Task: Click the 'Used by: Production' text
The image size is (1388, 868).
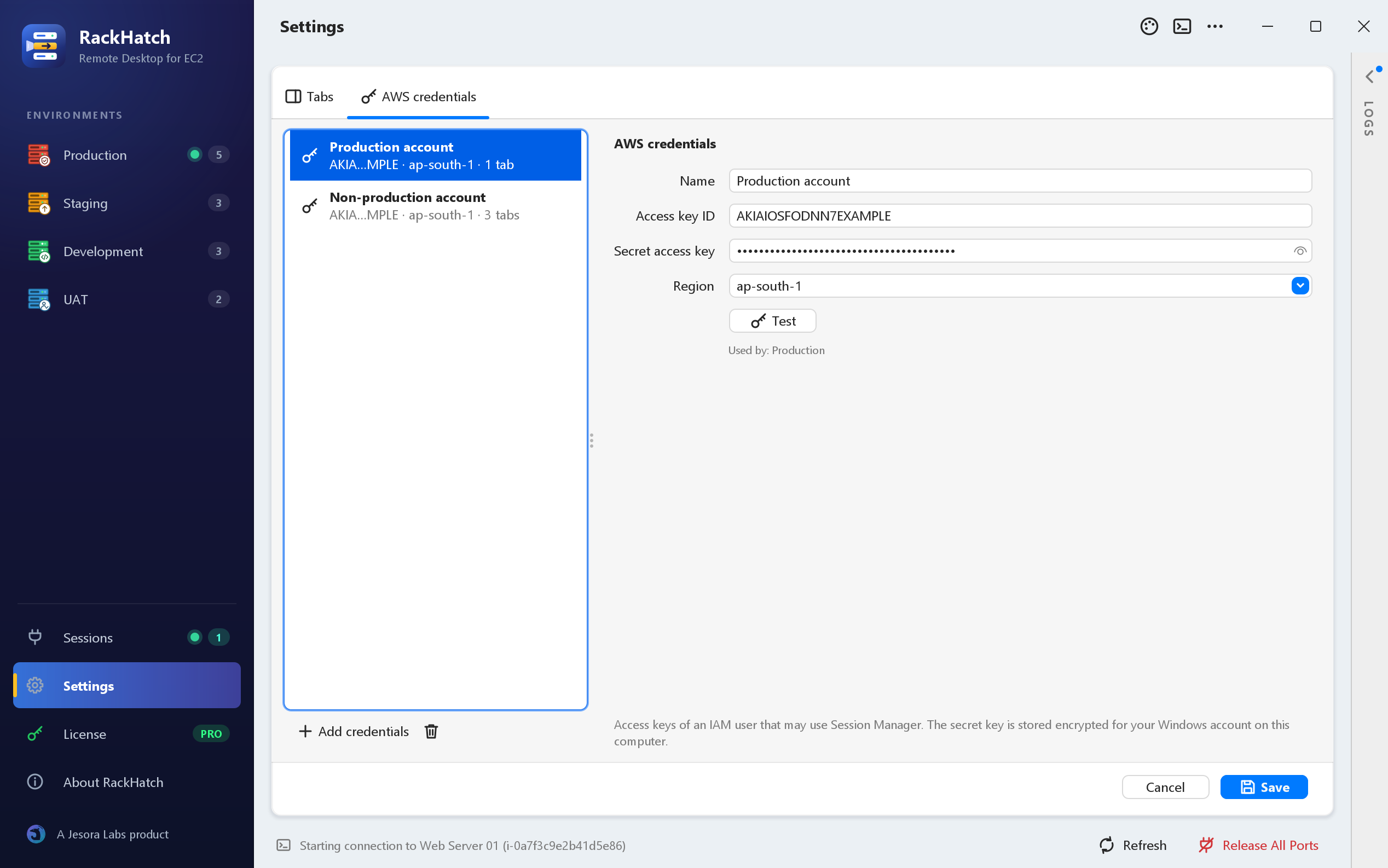Action: click(776, 350)
